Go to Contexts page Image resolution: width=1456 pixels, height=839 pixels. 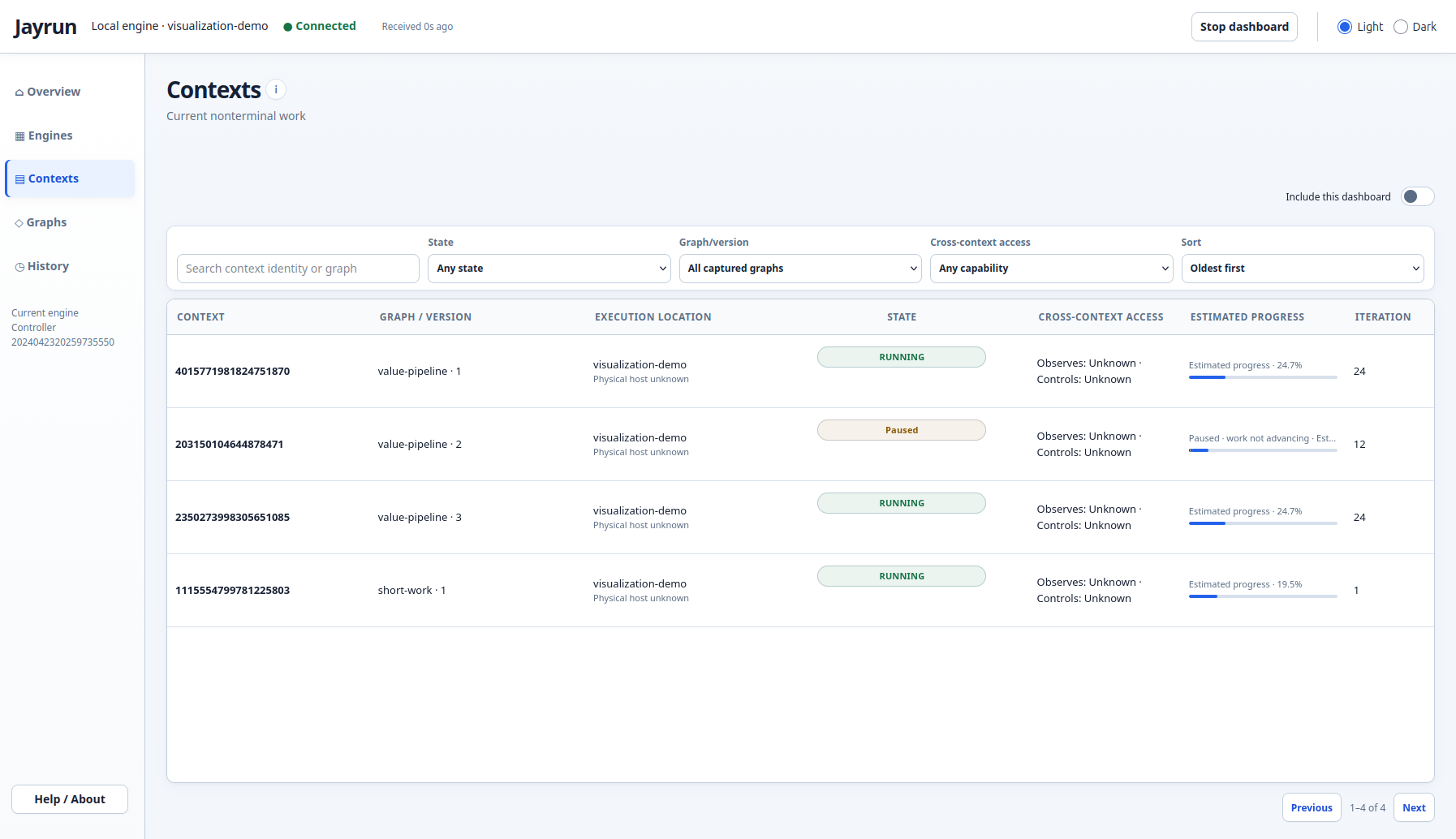click(71, 179)
